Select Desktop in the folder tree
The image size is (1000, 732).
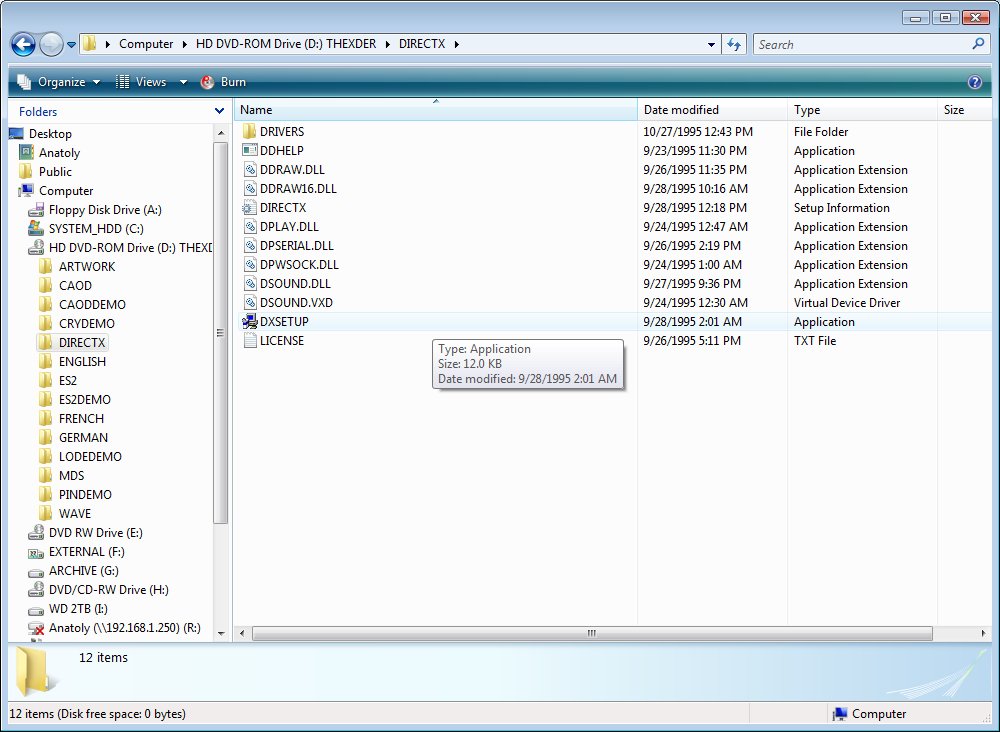pos(50,134)
